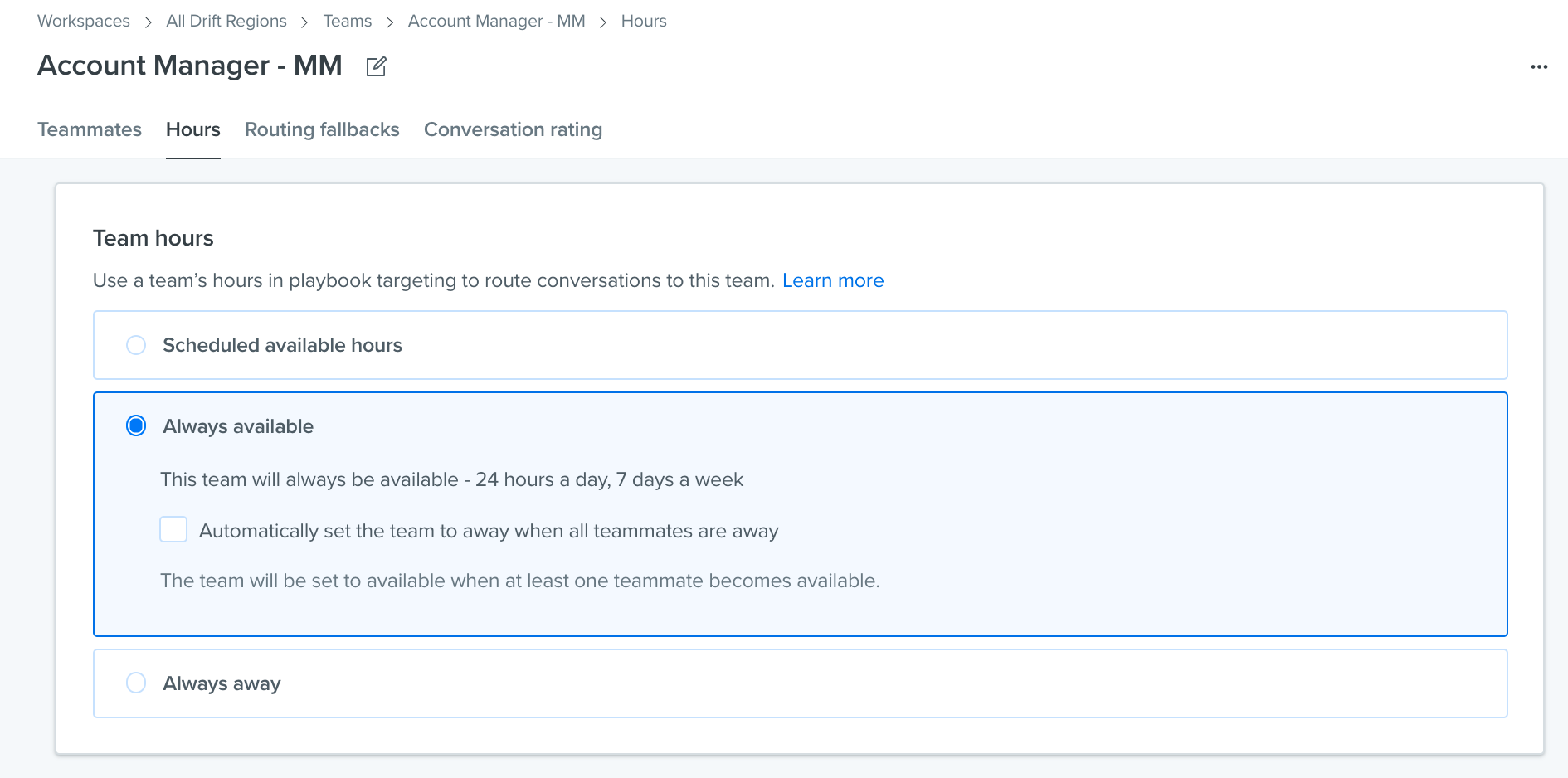Click the 'at least one teammate becomes available' note
The width and height of the screenshot is (1568, 778).
click(x=520, y=581)
